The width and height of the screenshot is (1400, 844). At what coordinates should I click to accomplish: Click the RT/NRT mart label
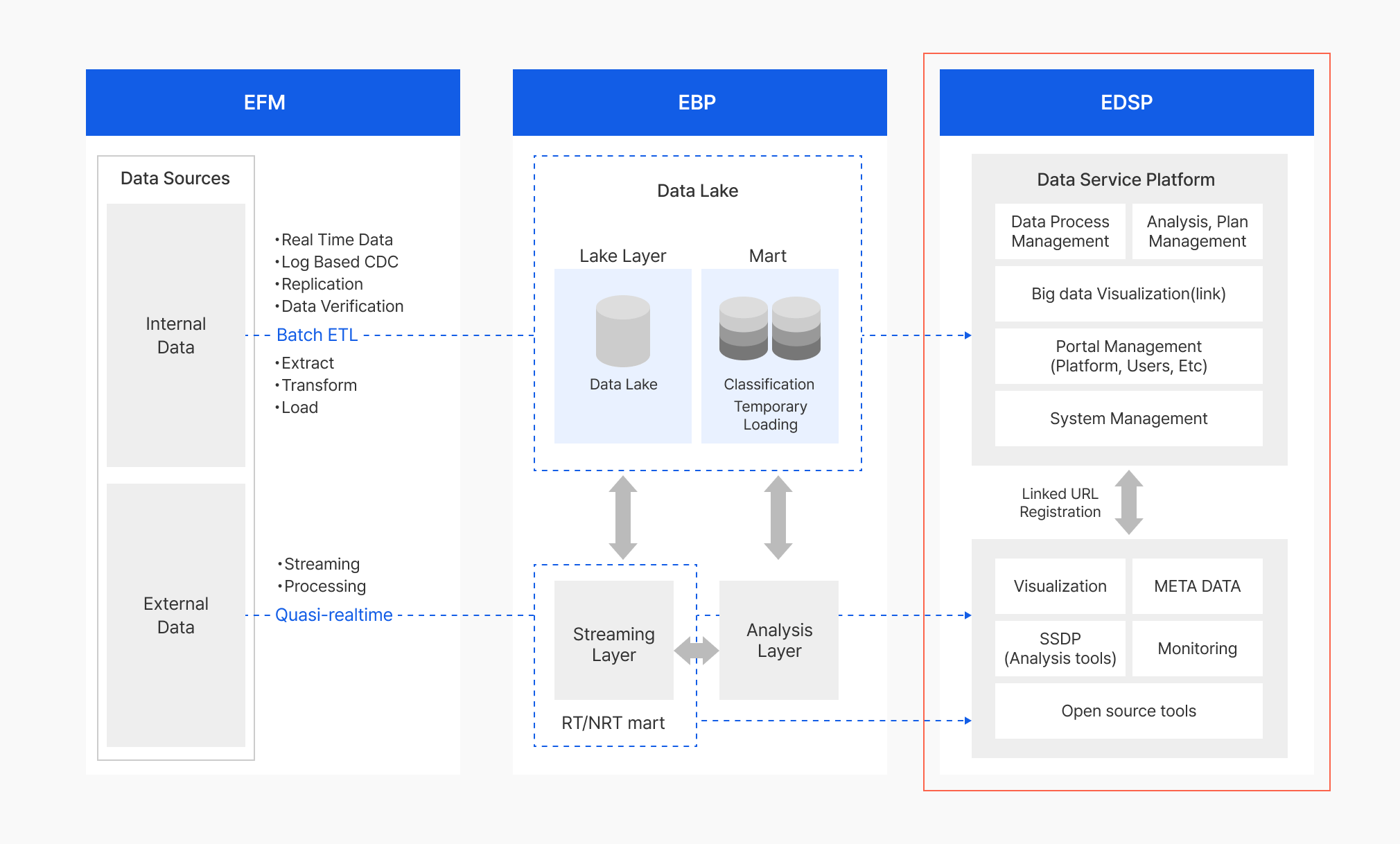point(613,723)
